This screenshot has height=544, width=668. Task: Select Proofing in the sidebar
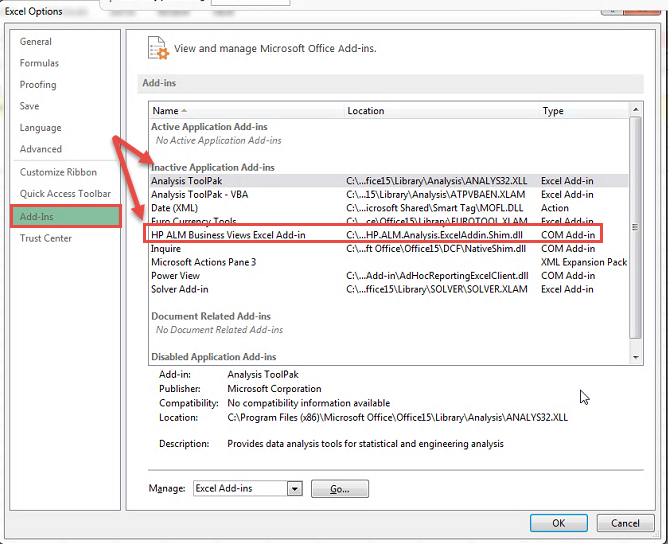coord(38,84)
